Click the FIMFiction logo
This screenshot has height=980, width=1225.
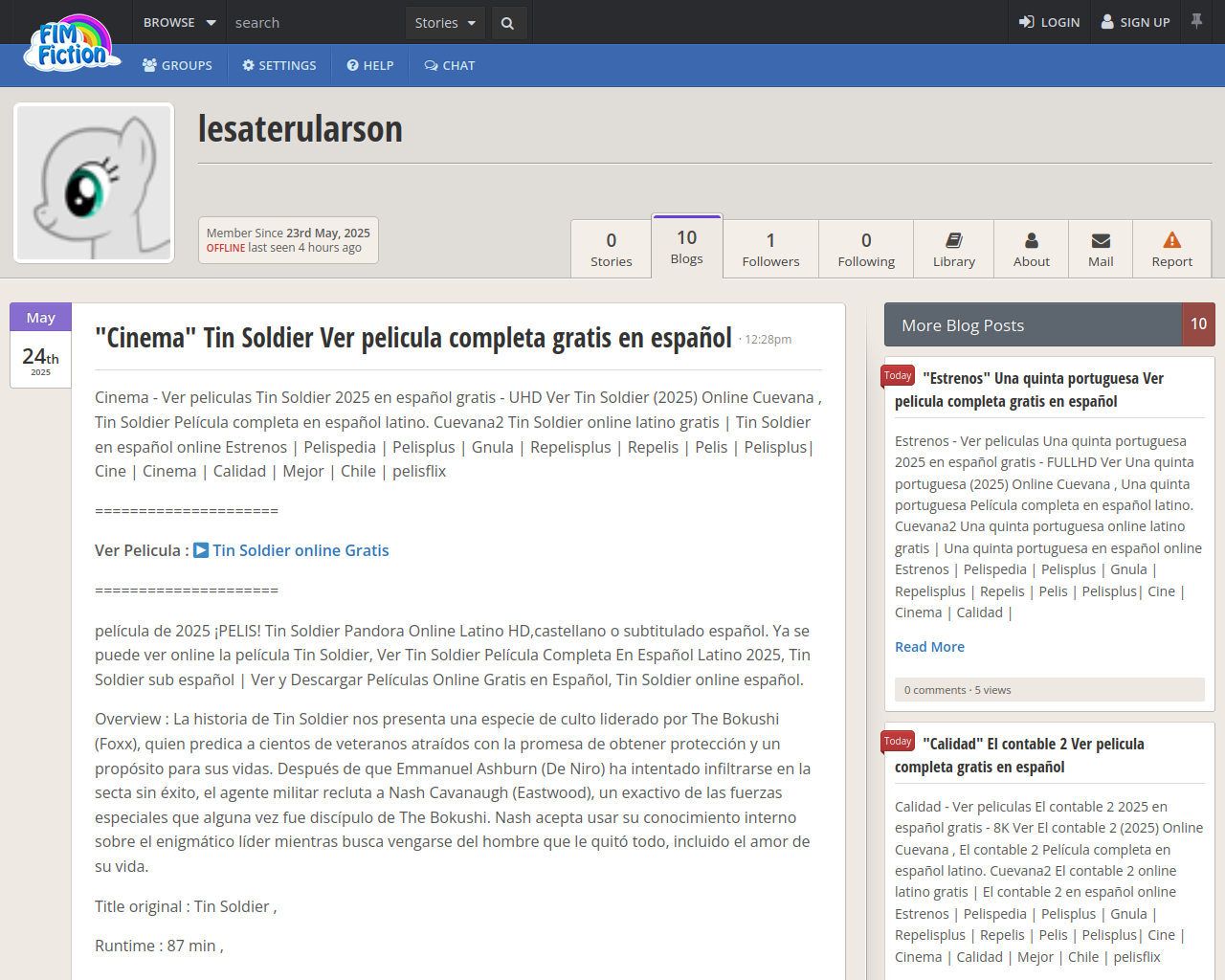point(74,43)
